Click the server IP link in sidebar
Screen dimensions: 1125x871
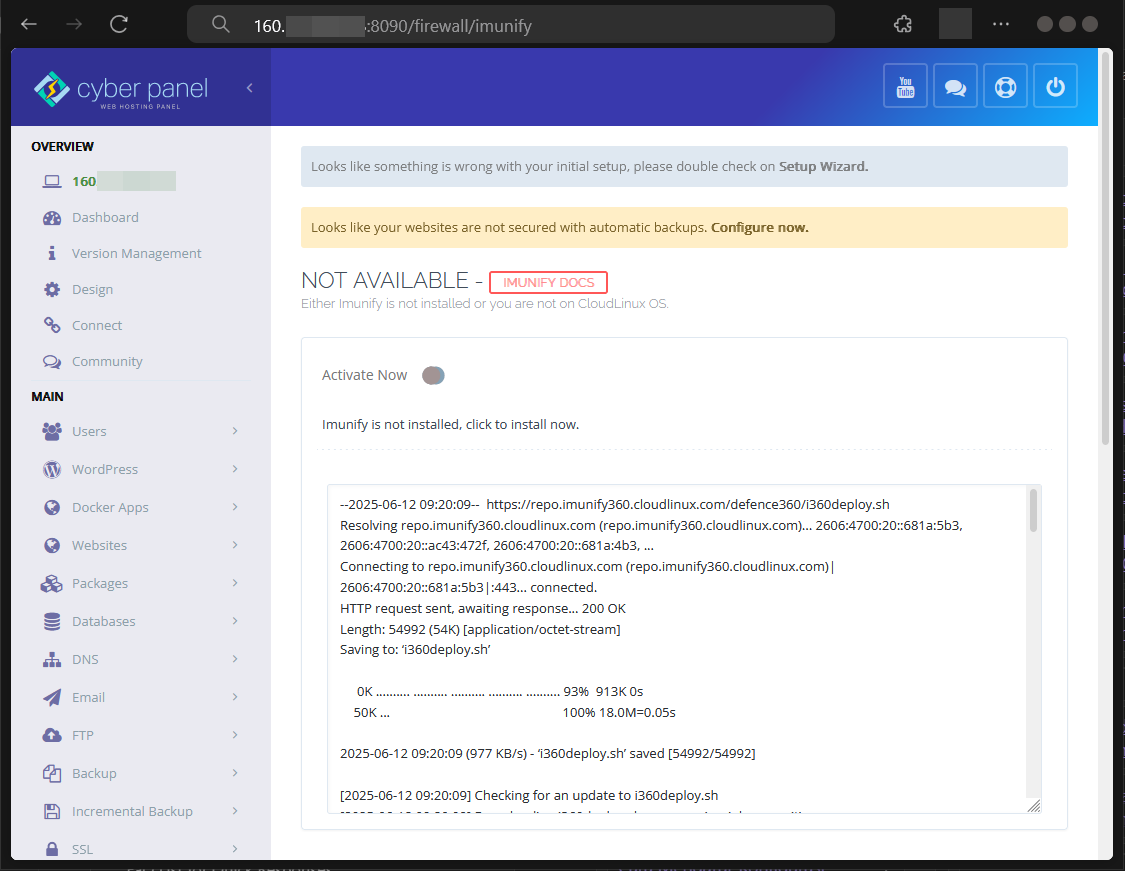coord(123,182)
